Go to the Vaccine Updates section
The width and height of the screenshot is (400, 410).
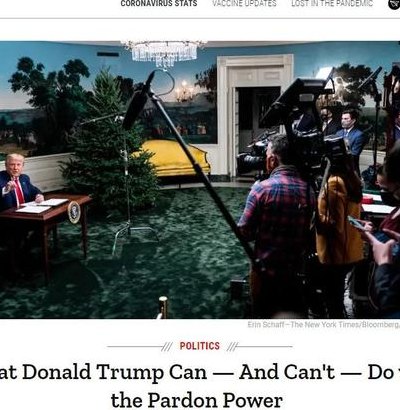244,4
